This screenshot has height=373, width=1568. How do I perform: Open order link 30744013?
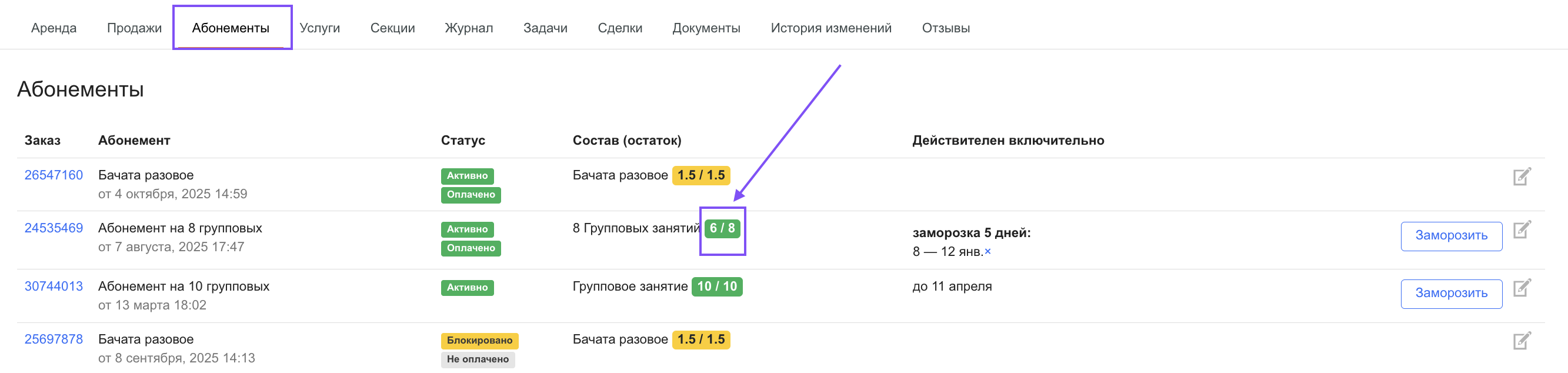coord(54,286)
